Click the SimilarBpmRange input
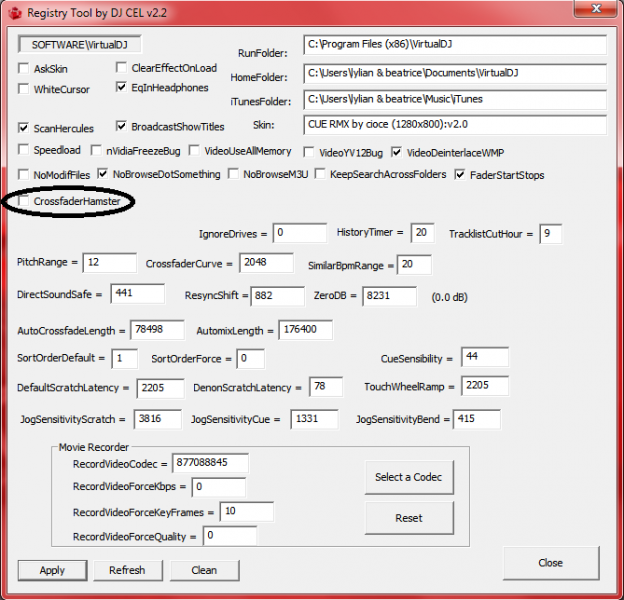The image size is (624, 600). [414, 265]
